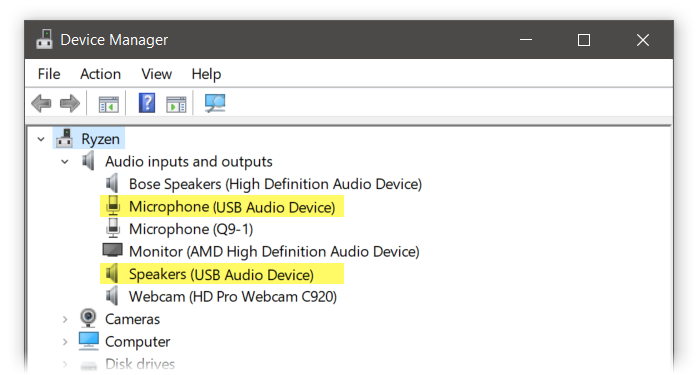The height and width of the screenshot is (375, 698).
Task: Open the Action menu
Action: click(x=101, y=74)
